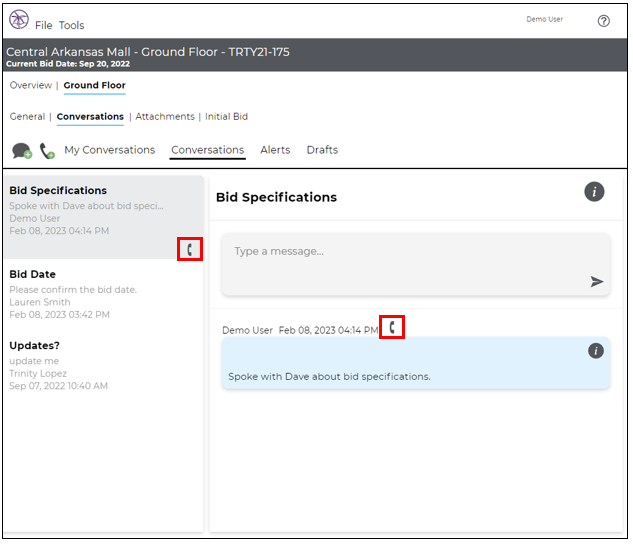Open the Tools menu
Viewport: 633px width, 544px height.
(x=71, y=25)
